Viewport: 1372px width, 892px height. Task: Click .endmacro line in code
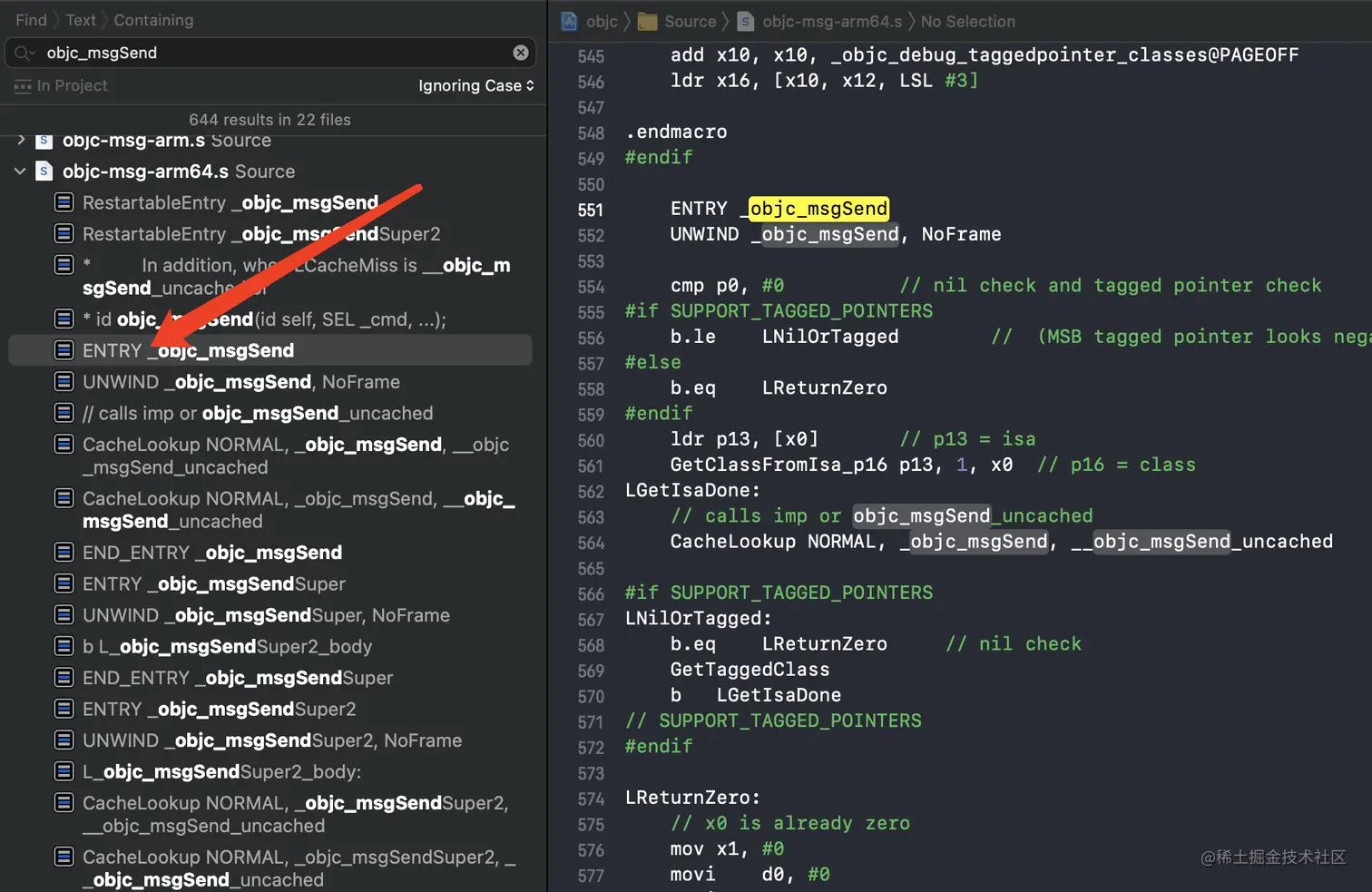tap(676, 132)
